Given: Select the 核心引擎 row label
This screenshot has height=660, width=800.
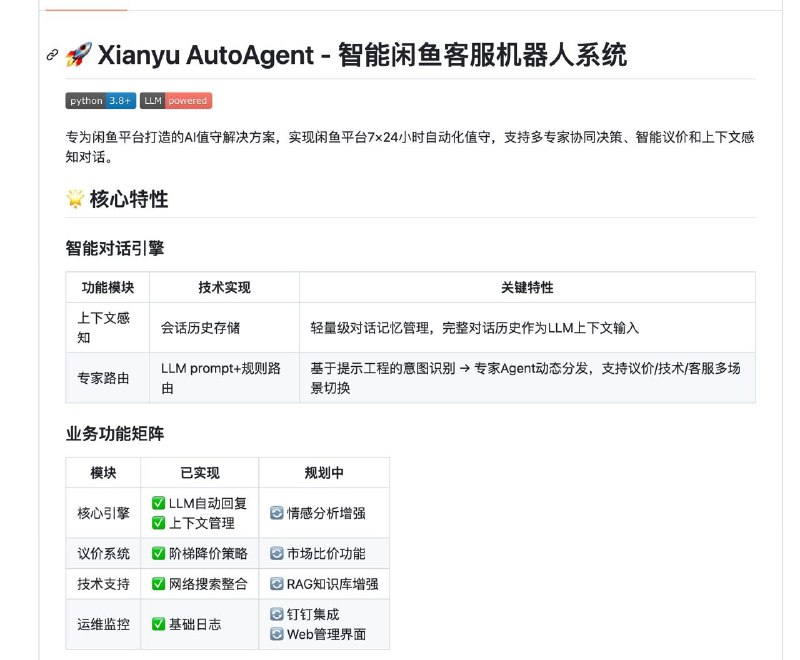Looking at the screenshot, I should click(x=103, y=513).
